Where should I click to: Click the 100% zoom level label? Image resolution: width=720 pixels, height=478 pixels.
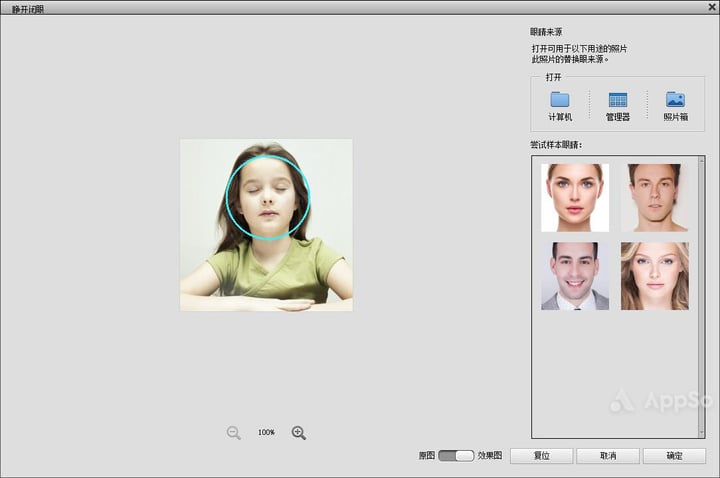266,433
